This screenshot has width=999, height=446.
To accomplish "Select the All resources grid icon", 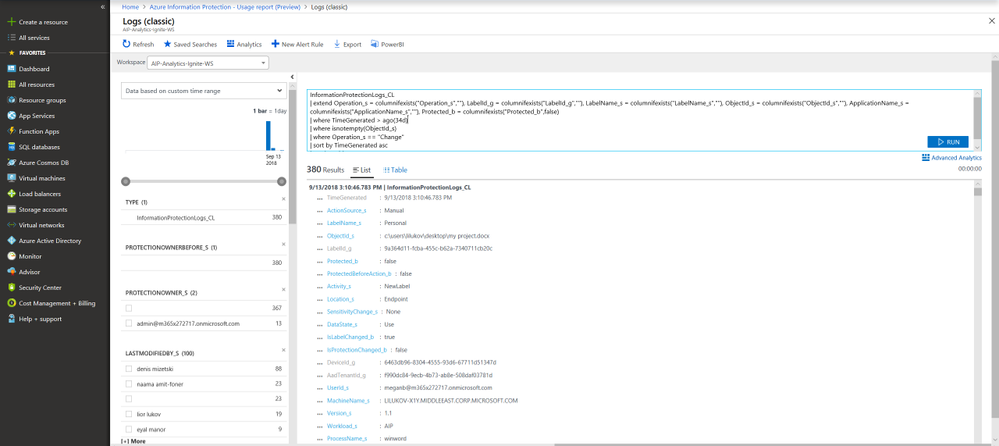I will point(11,84).
